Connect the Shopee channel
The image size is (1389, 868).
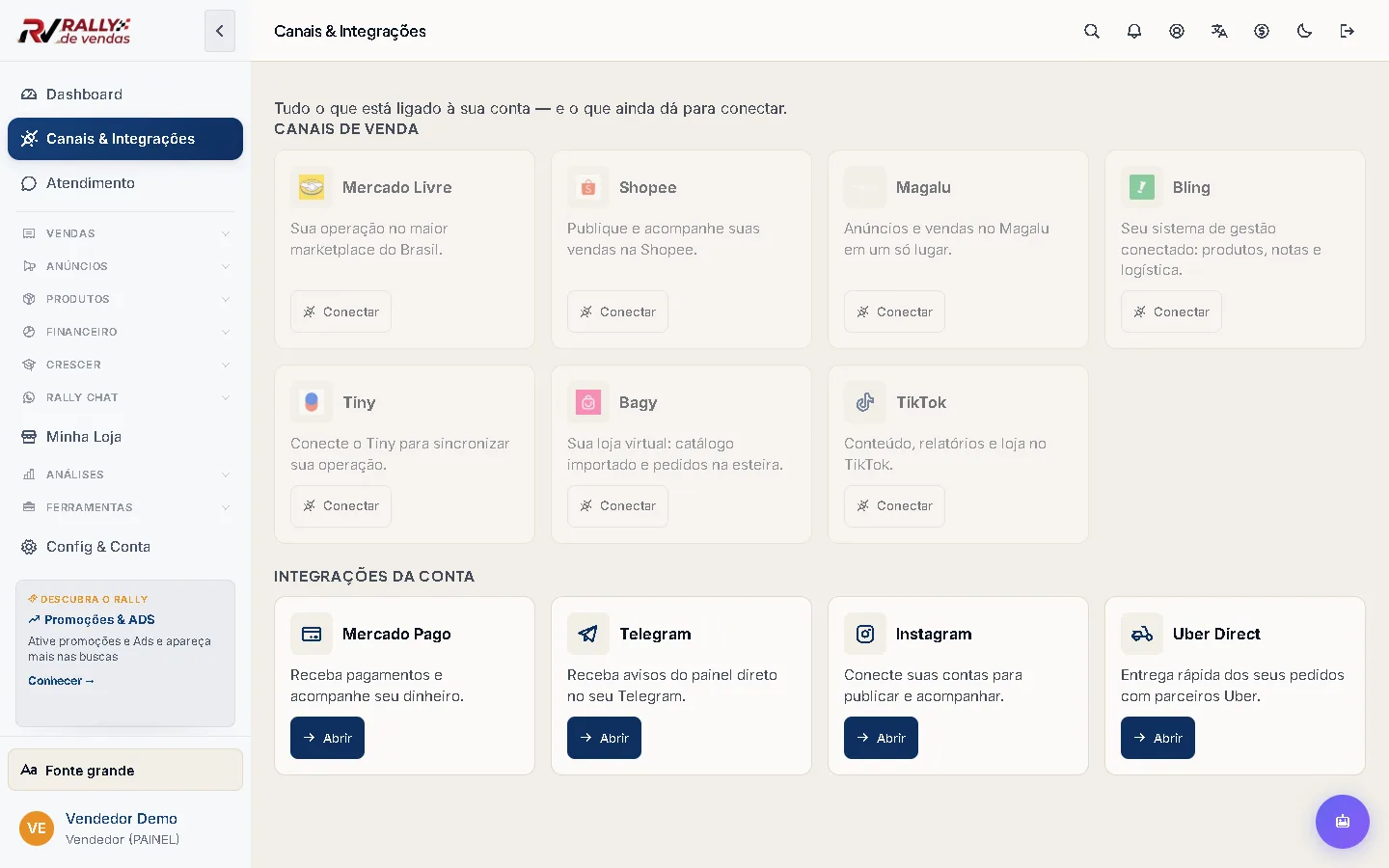click(617, 312)
